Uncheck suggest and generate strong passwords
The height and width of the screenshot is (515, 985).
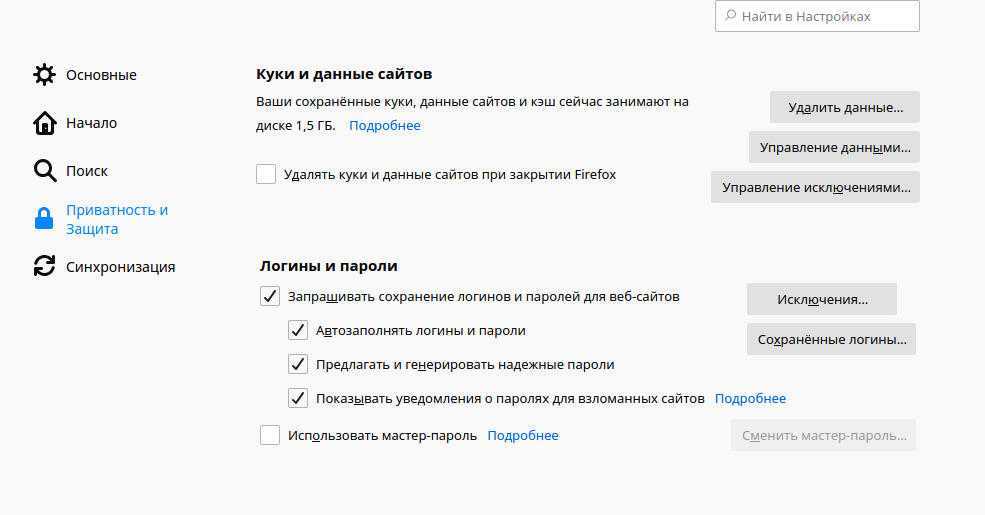[298, 364]
